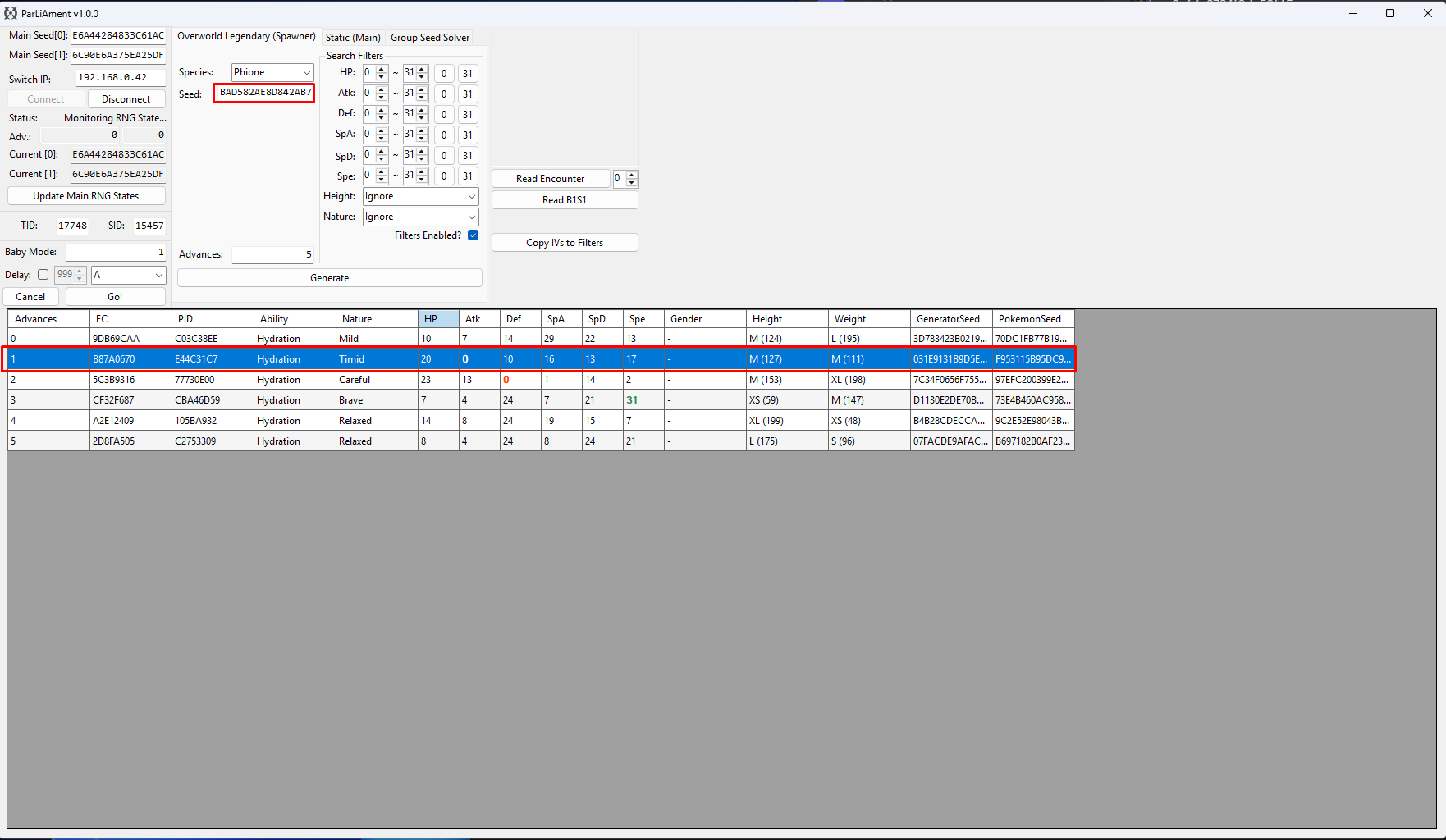Viewport: 1446px width, 840px height.
Task: Open the delay button dropdown showing A
Action: pyautogui.click(x=129, y=275)
